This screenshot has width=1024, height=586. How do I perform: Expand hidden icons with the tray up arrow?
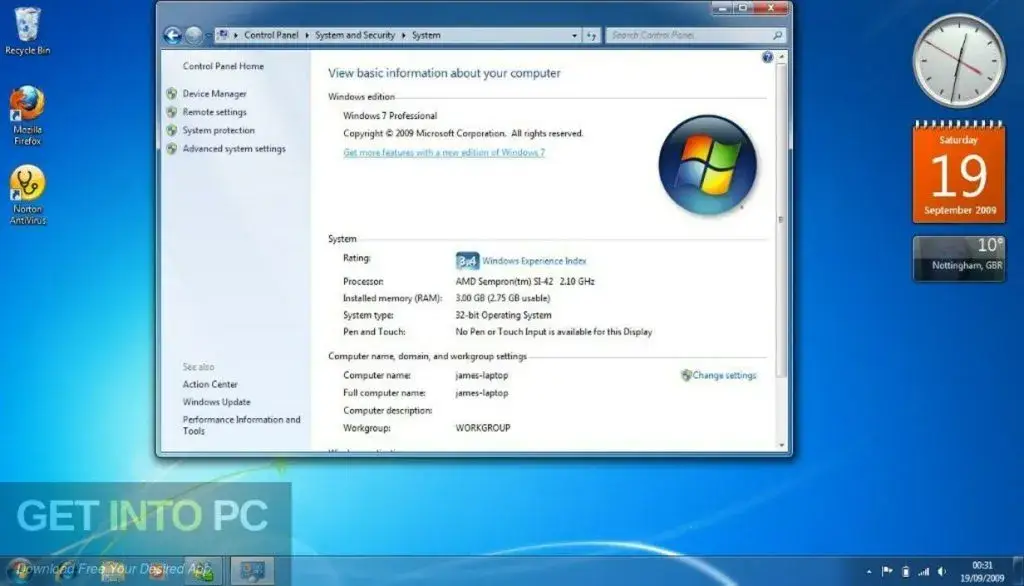(x=869, y=572)
